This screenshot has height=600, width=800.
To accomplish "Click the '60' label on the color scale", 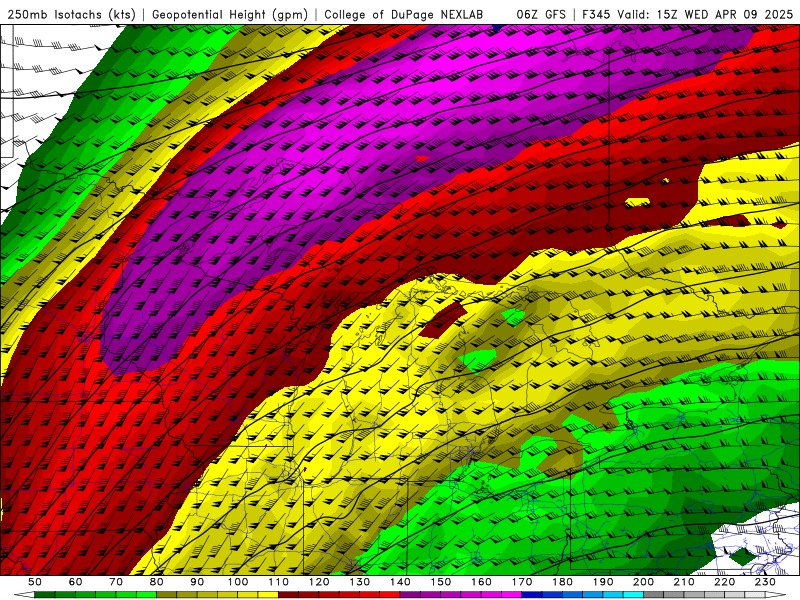I will (76, 582).
